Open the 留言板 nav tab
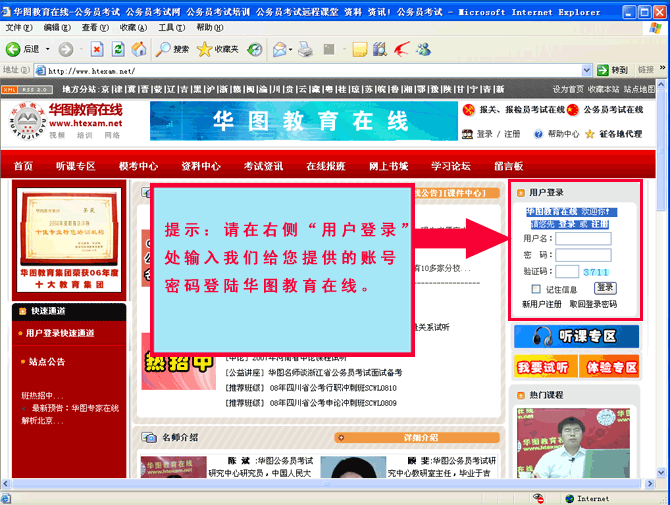The width and height of the screenshot is (670, 505). tap(508, 166)
